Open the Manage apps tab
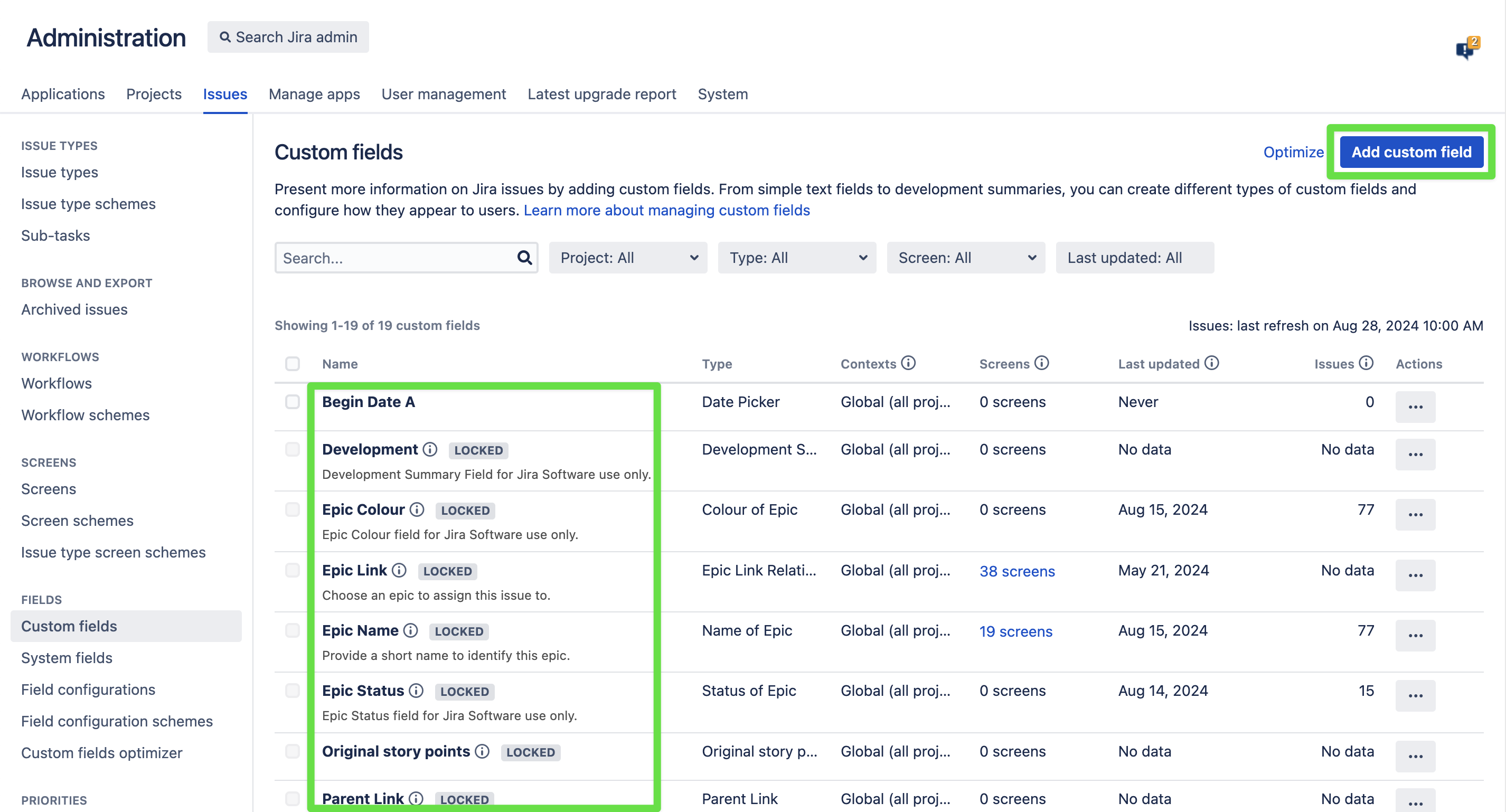 (314, 94)
